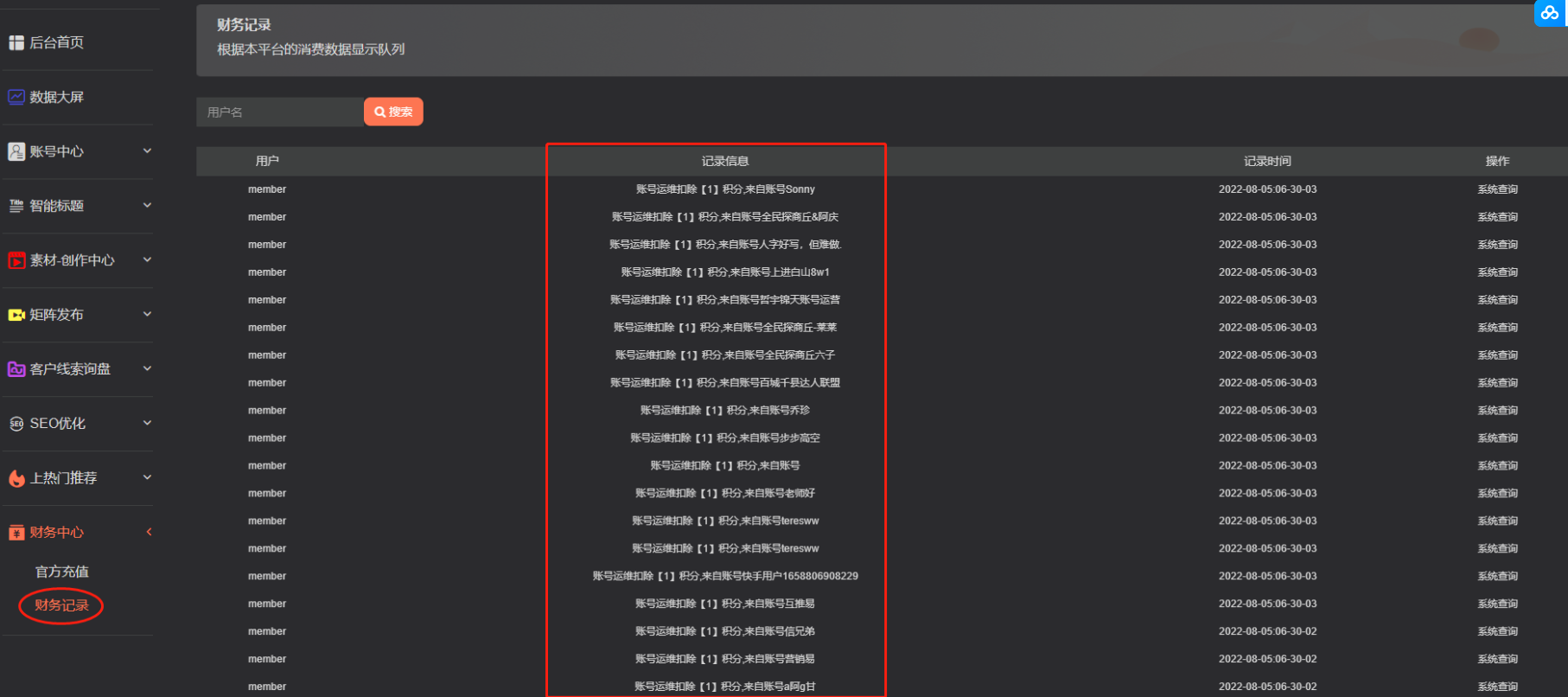This screenshot has width=1568, height=697.
Task: Click the SEO优化 globe icon
Action: [16, 424]
